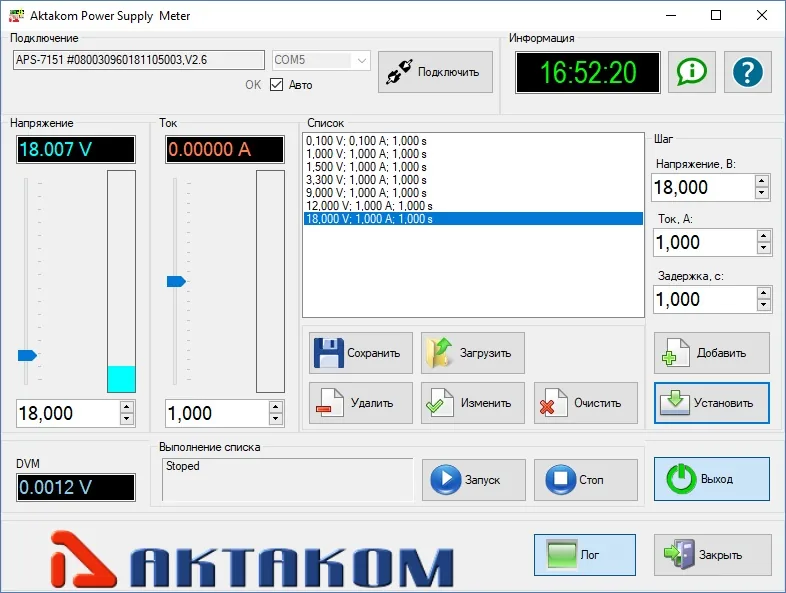This screenshot has width=786, height=593.
Task: Click the main voltage input field 18,000
Action: click(68, 414)
